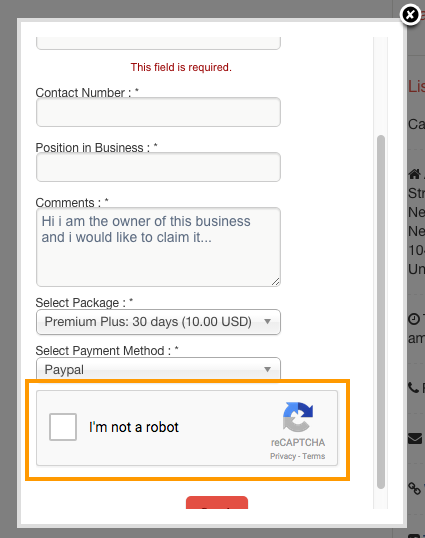Click the Position in Business field
This screenshot has width=425, height=538.
(x=158, y=167)
